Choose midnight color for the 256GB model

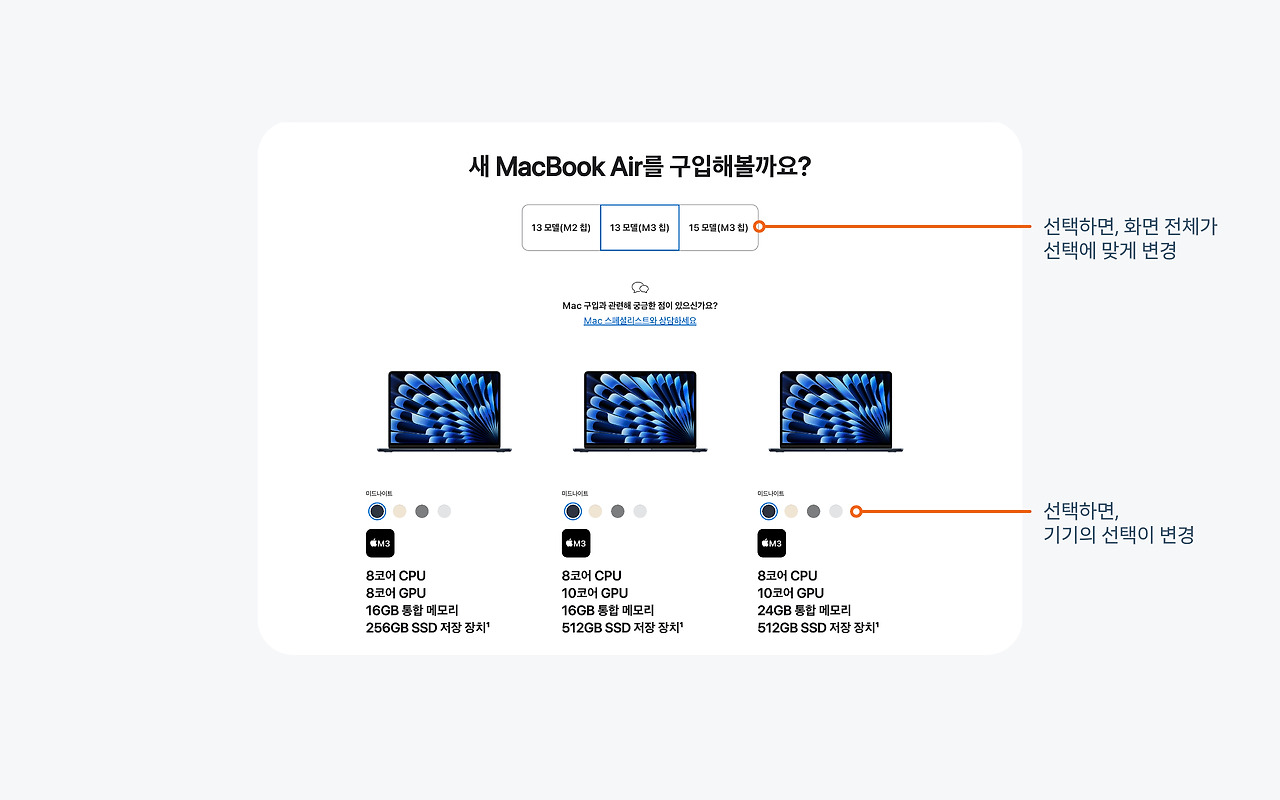pyautogui.click(x=377, y=511)
